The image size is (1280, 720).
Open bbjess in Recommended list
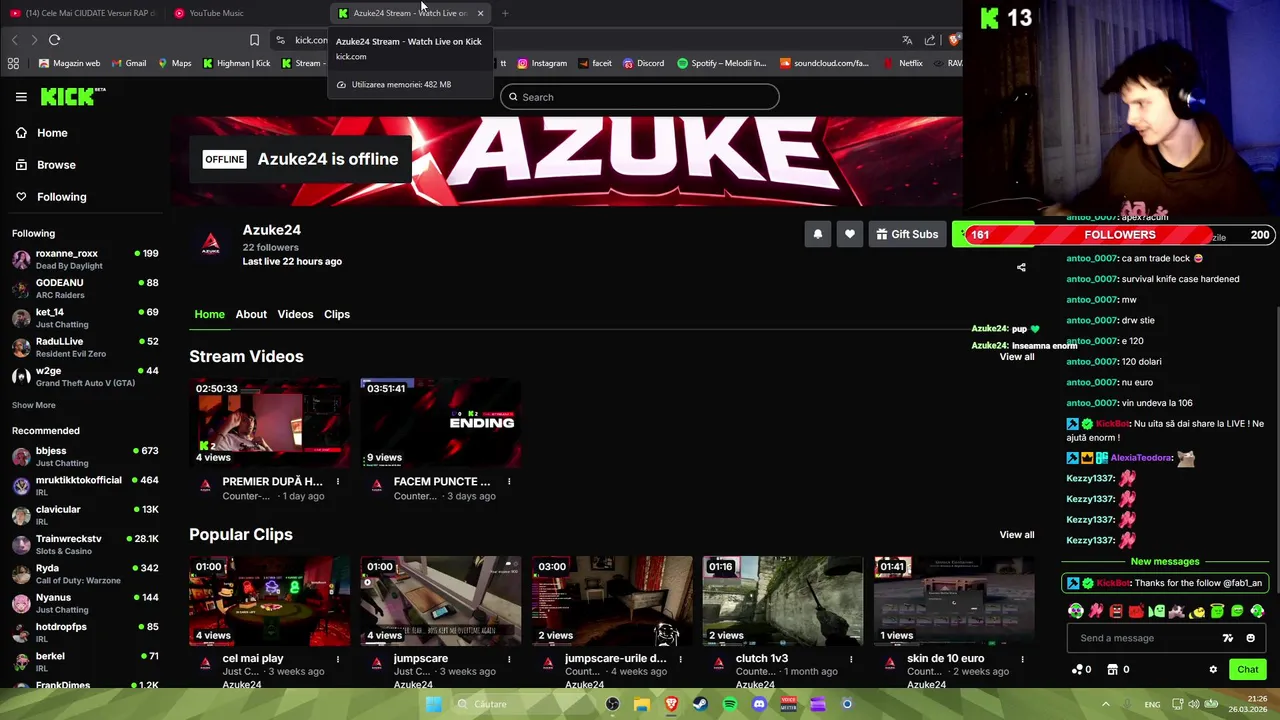coord(85,457)
